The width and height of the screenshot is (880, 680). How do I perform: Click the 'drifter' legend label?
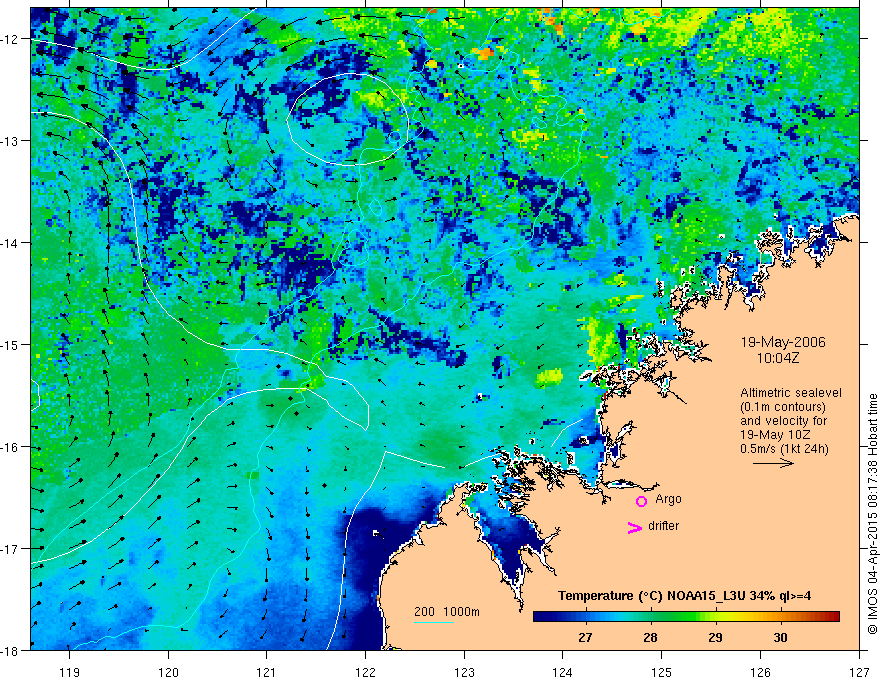tap(663, 526)
